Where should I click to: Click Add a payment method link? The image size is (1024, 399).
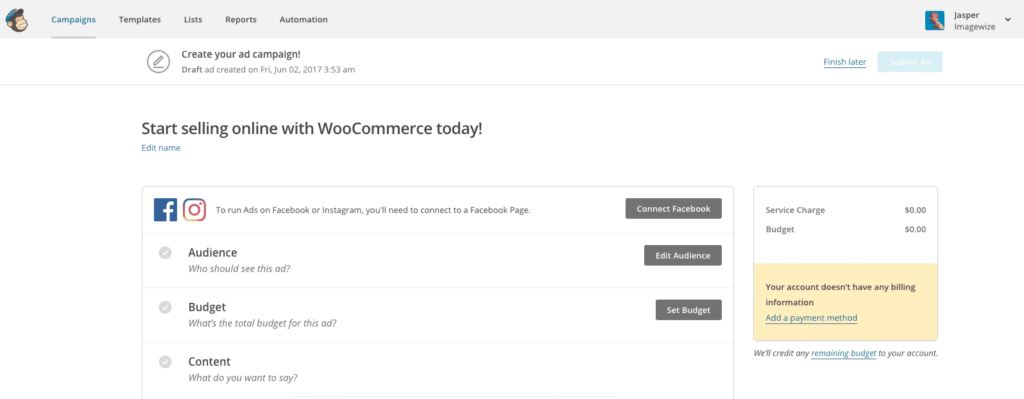[x=811, y=318]
